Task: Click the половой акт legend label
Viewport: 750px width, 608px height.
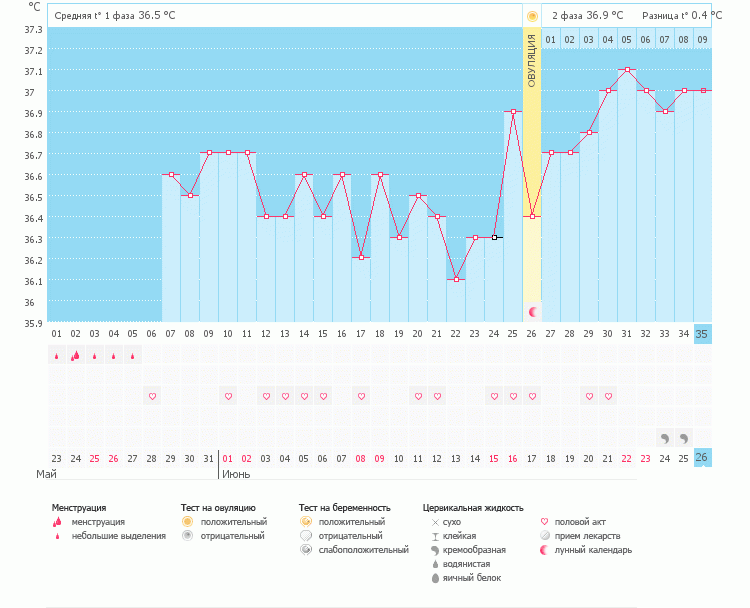Action: coord(580,522)
